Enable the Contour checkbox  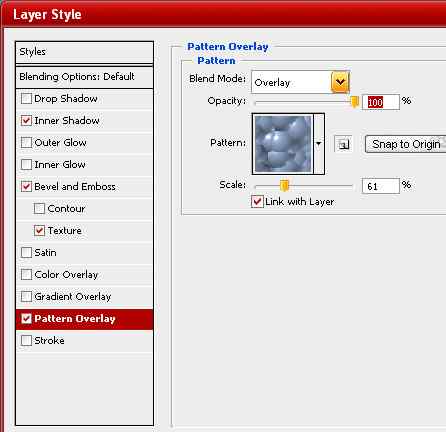39,208
